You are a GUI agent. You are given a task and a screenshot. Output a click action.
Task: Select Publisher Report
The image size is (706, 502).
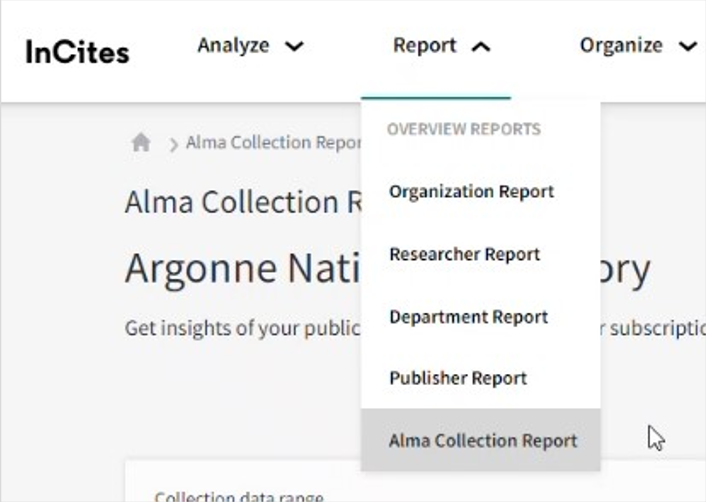[480, 378]
